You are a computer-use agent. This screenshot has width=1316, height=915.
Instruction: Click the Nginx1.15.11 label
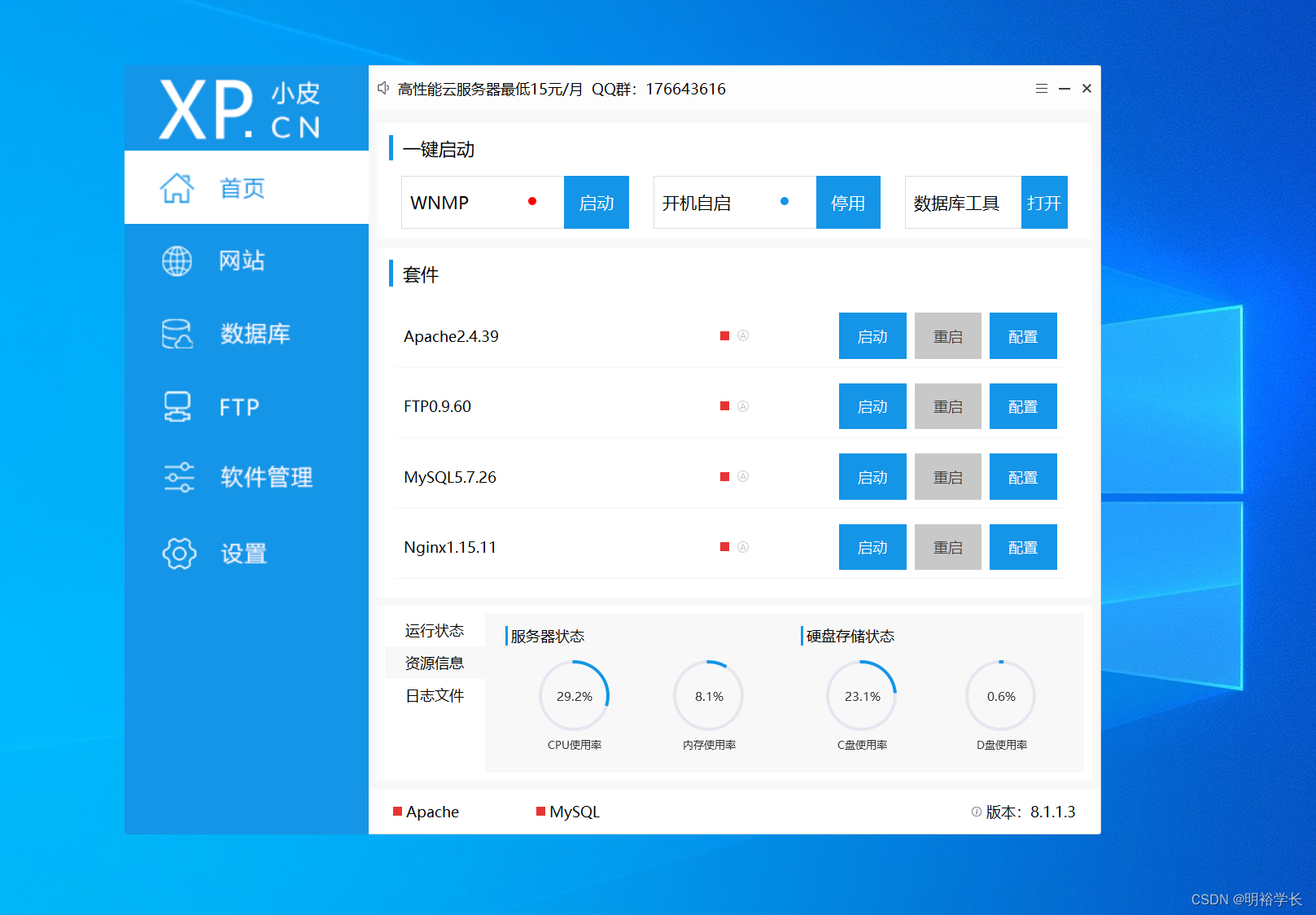pyautogui.click(x=450, y=547)
